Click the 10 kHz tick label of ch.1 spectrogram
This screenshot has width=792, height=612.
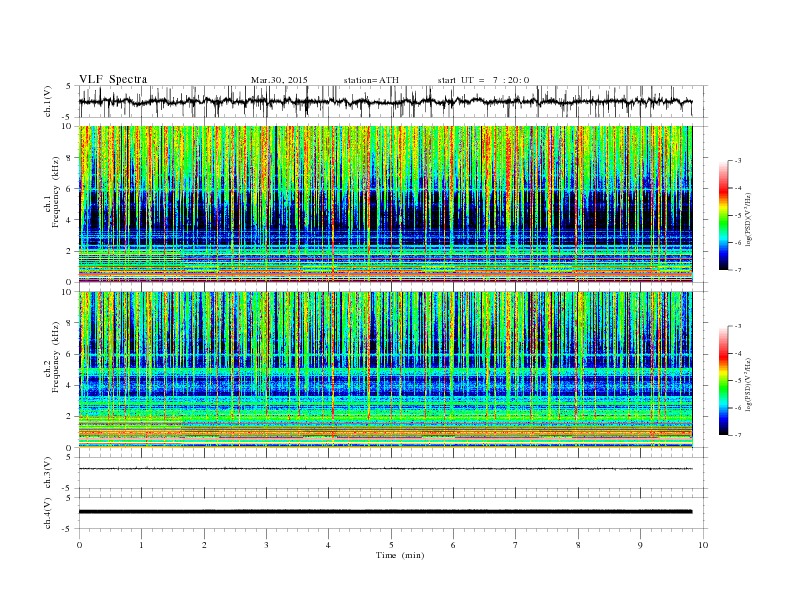[x=67, y=126]
